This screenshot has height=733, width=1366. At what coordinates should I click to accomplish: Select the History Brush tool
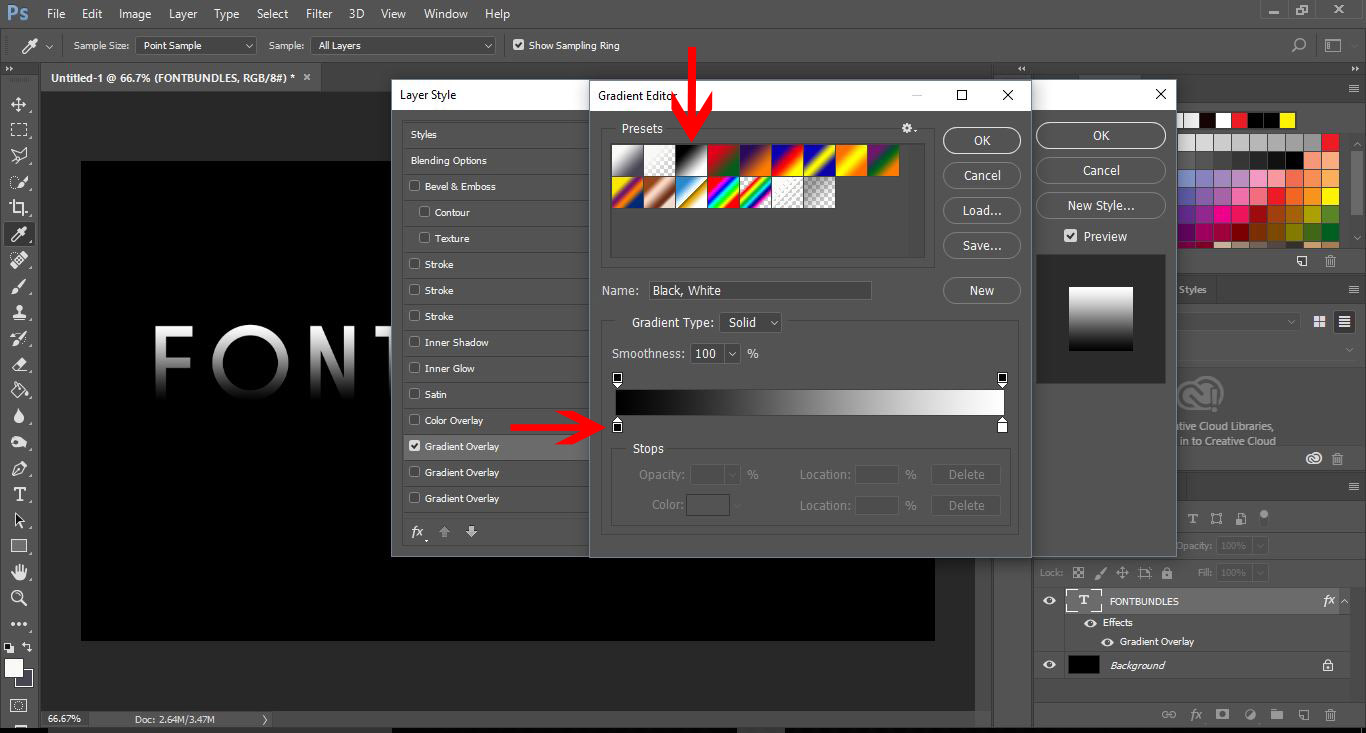pyautogui.click(x=19, y=338)
